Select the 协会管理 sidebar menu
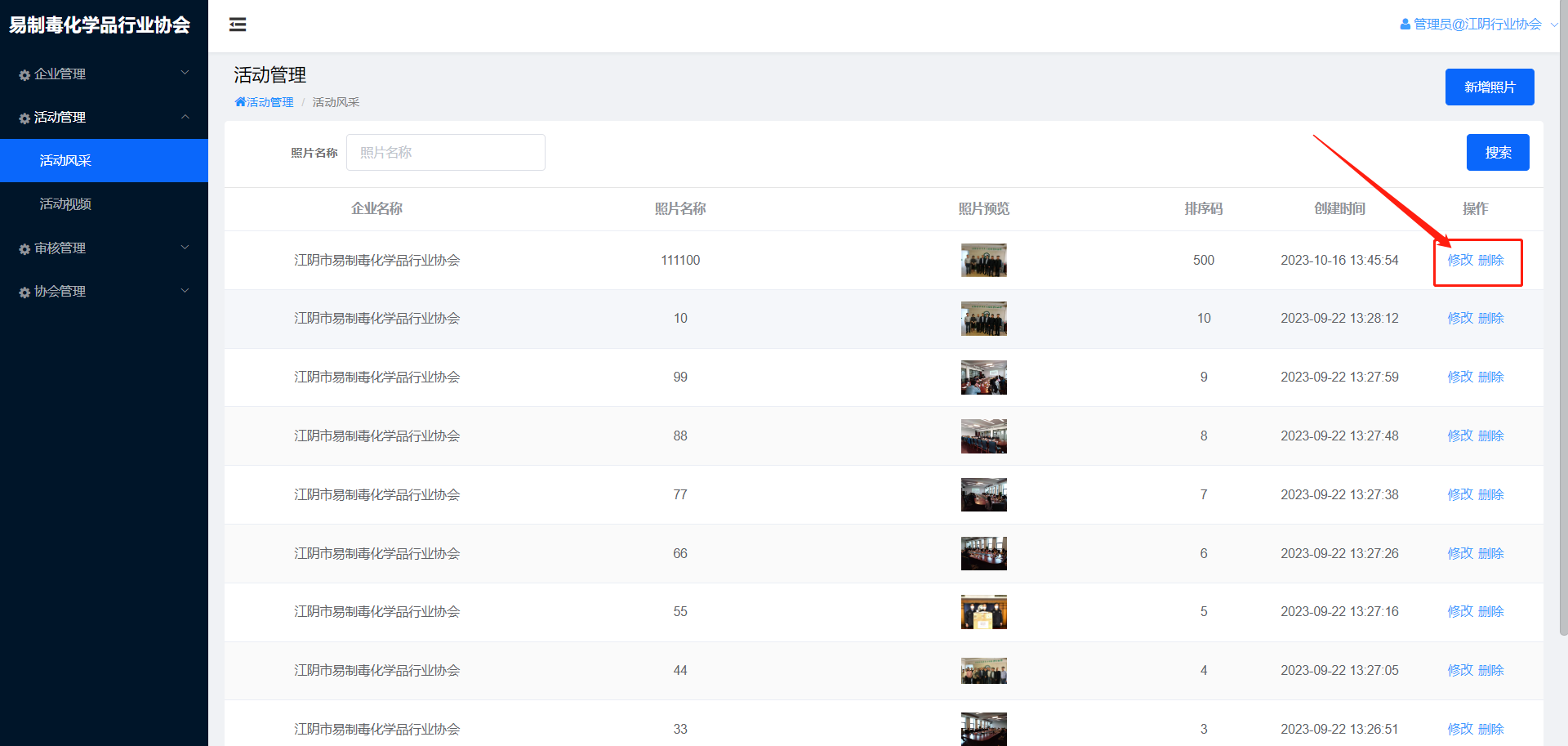The width and height of the screenshot is (1568, 746). tap(104, 291)
